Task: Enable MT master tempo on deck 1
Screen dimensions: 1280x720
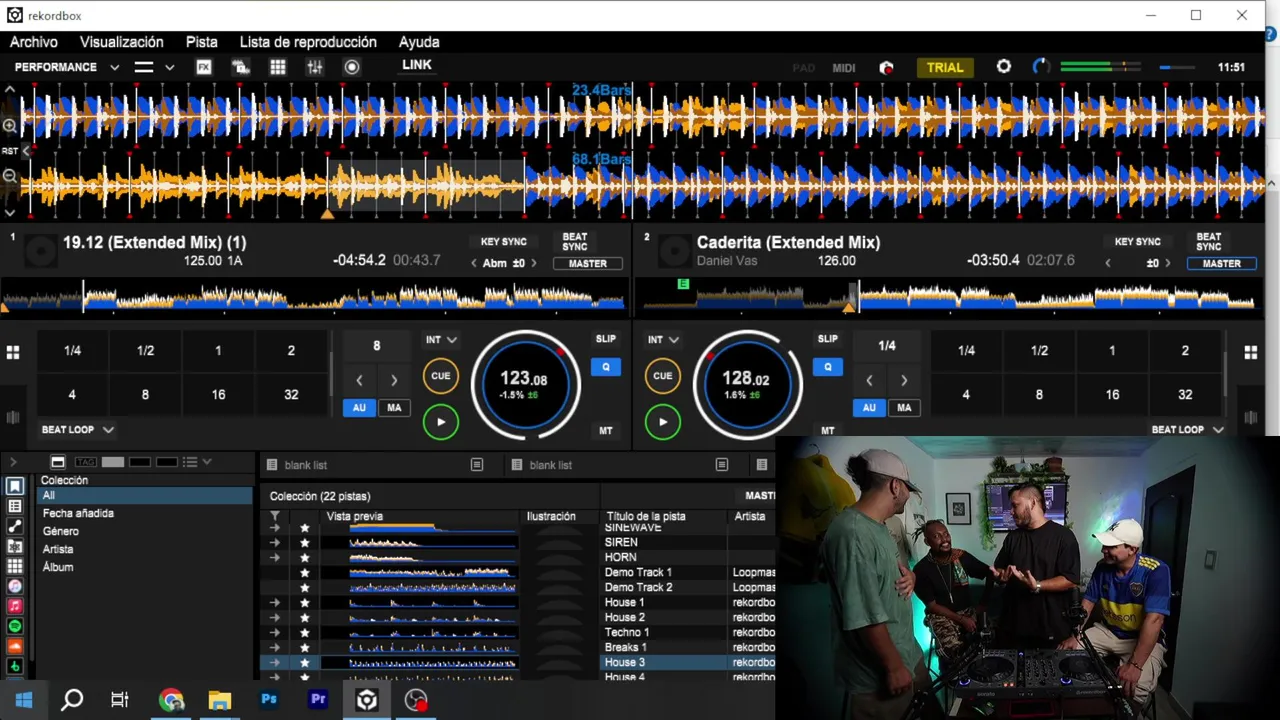Action: point(606,431)
